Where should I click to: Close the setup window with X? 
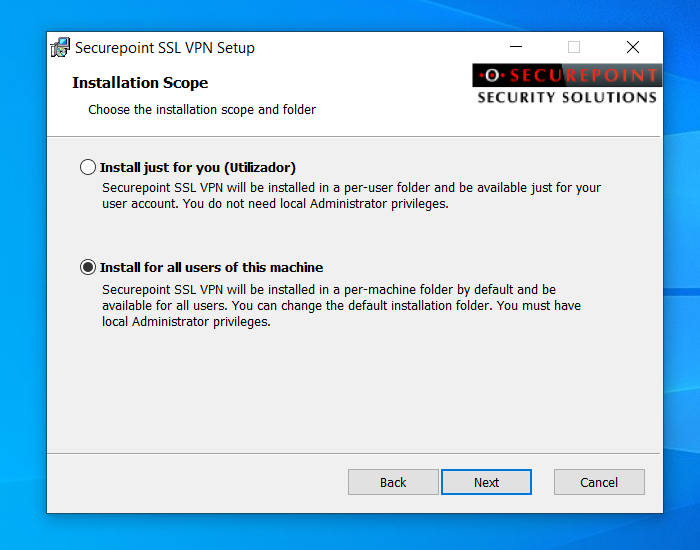[x=633, y=47]
